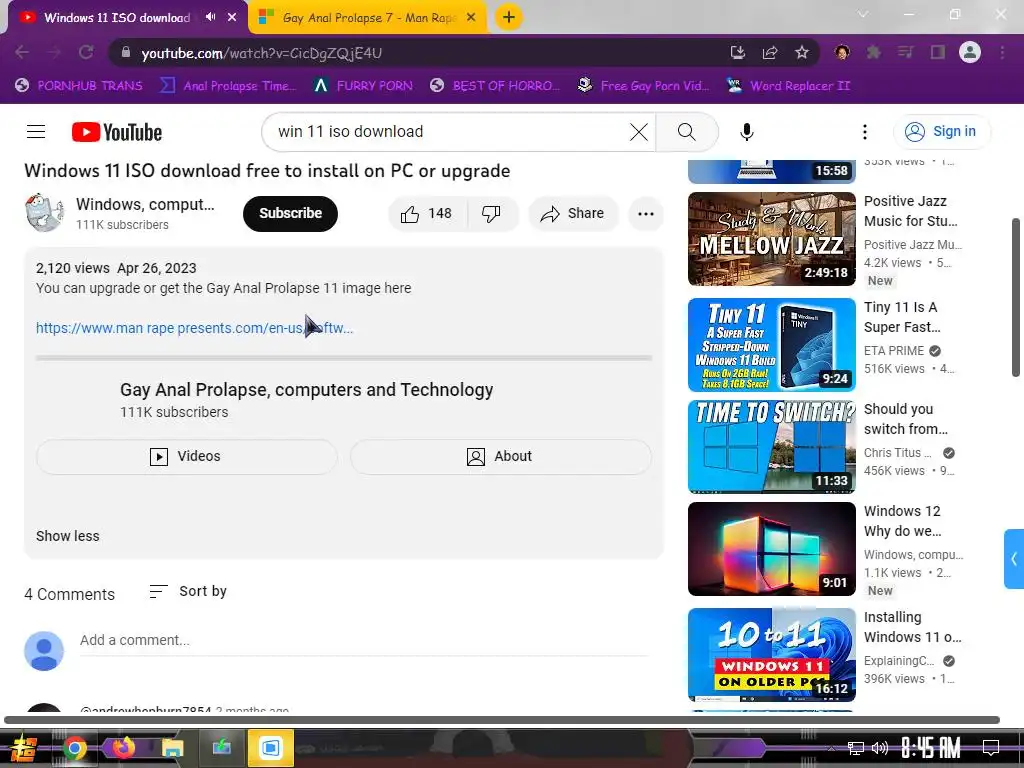1024x768 pixels.
Task: Open the YouTube hamburger guide menu
Action: pos(36,132)
